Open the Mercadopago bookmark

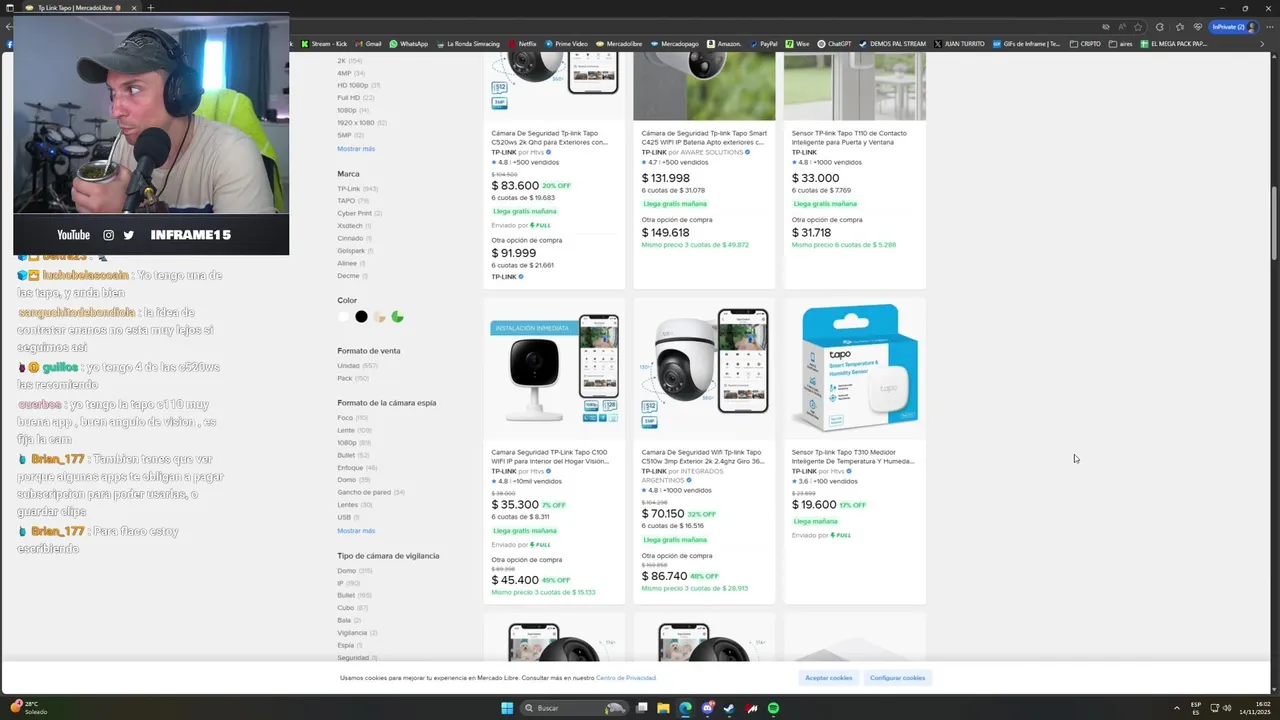coord(675,44)
